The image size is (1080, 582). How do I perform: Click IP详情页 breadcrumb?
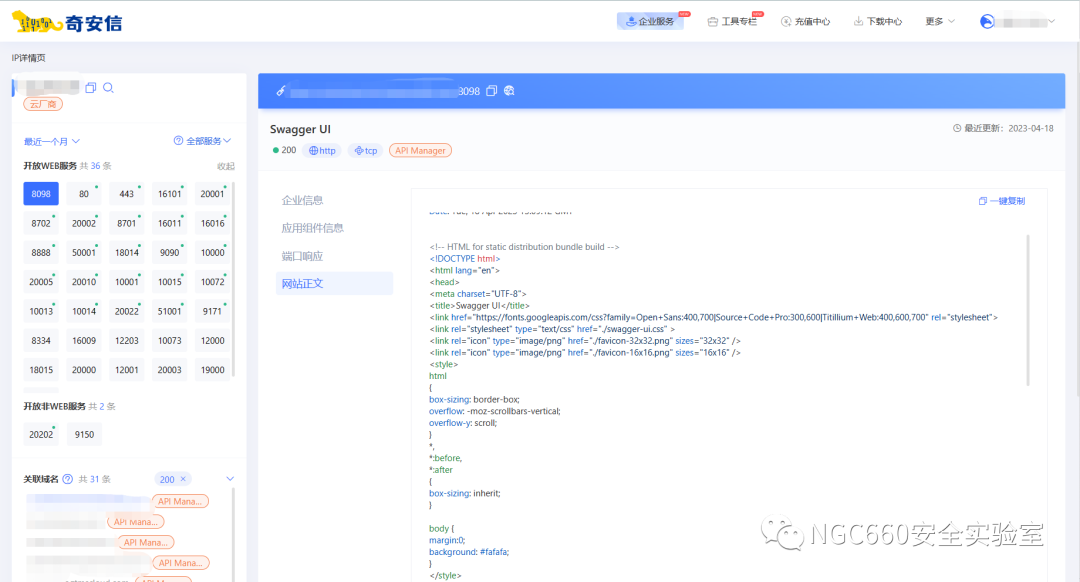[x=28, y=58]
